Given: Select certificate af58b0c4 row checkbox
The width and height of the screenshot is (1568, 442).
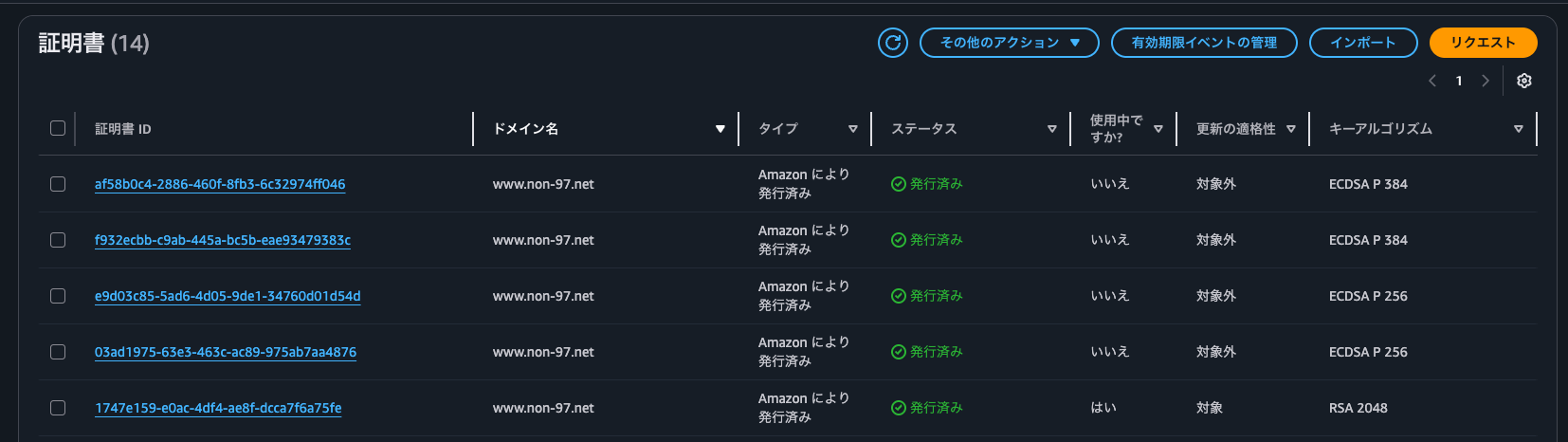Looking at the screenshot, I should tap(58, 184).
